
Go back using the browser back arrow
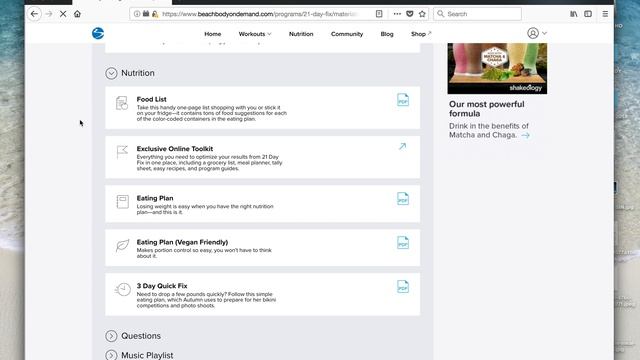(x=34, y=14)
